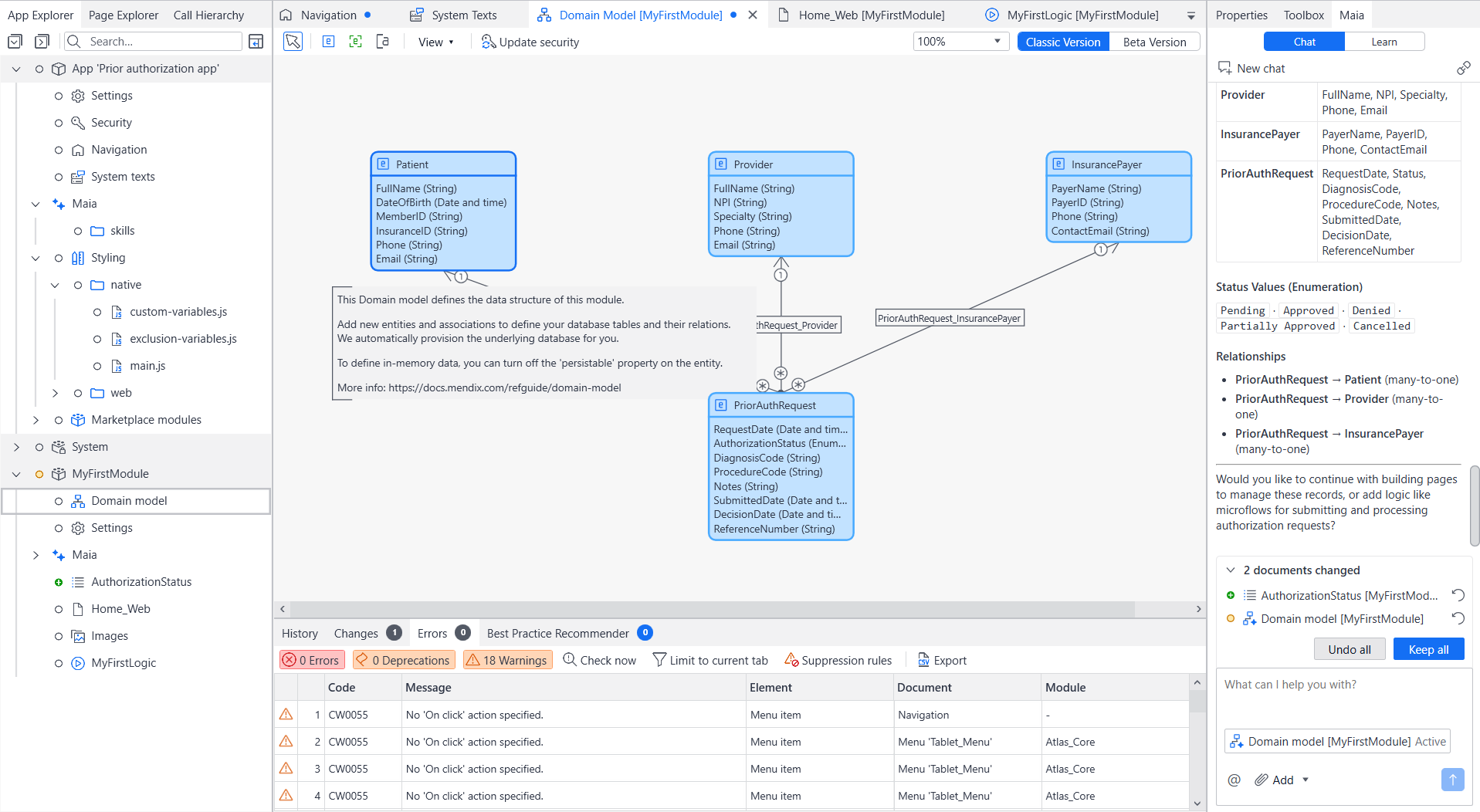1480x812 pixels.
Task: Click the Export icon in errors pane
Action: [923, 660]
